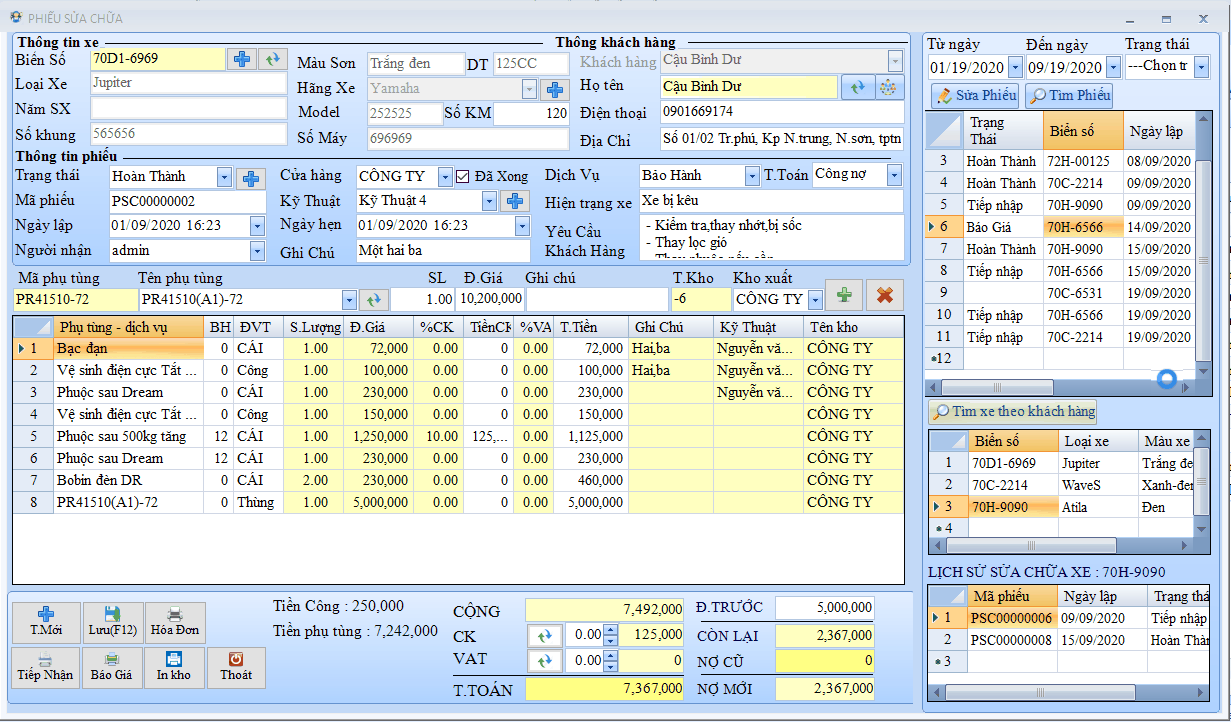Select ticket row with 72H-00125
Viewport: 1231px width, 722px height.
[1062, 161]
